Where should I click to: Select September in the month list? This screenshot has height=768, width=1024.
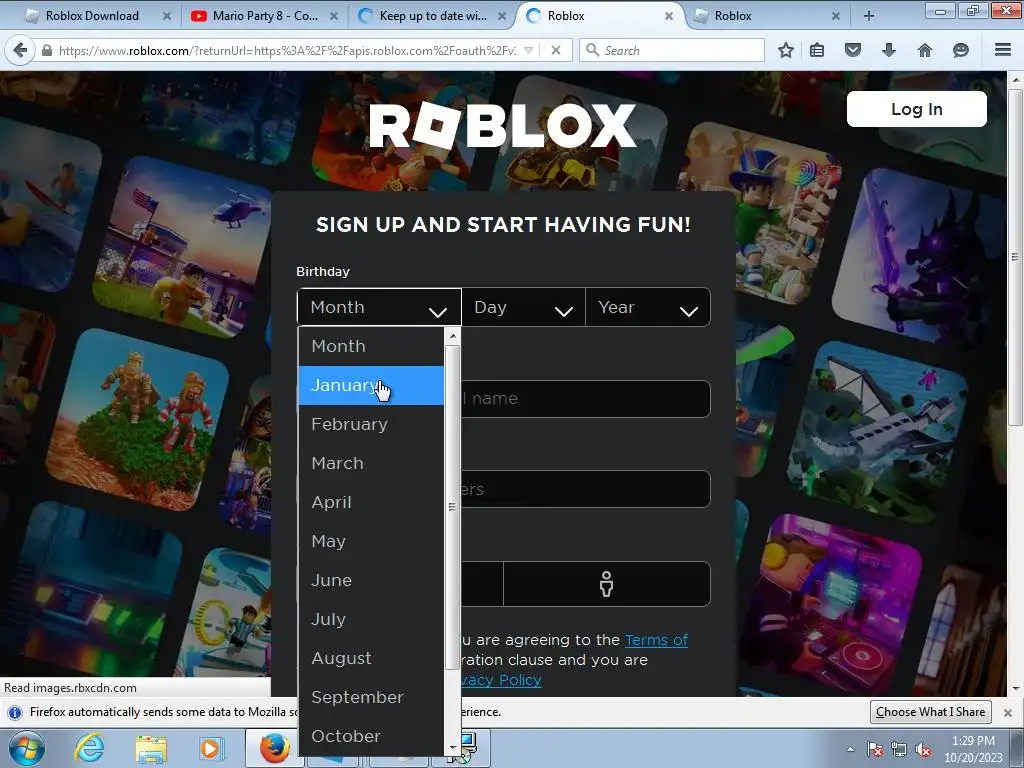pos(371,697)
